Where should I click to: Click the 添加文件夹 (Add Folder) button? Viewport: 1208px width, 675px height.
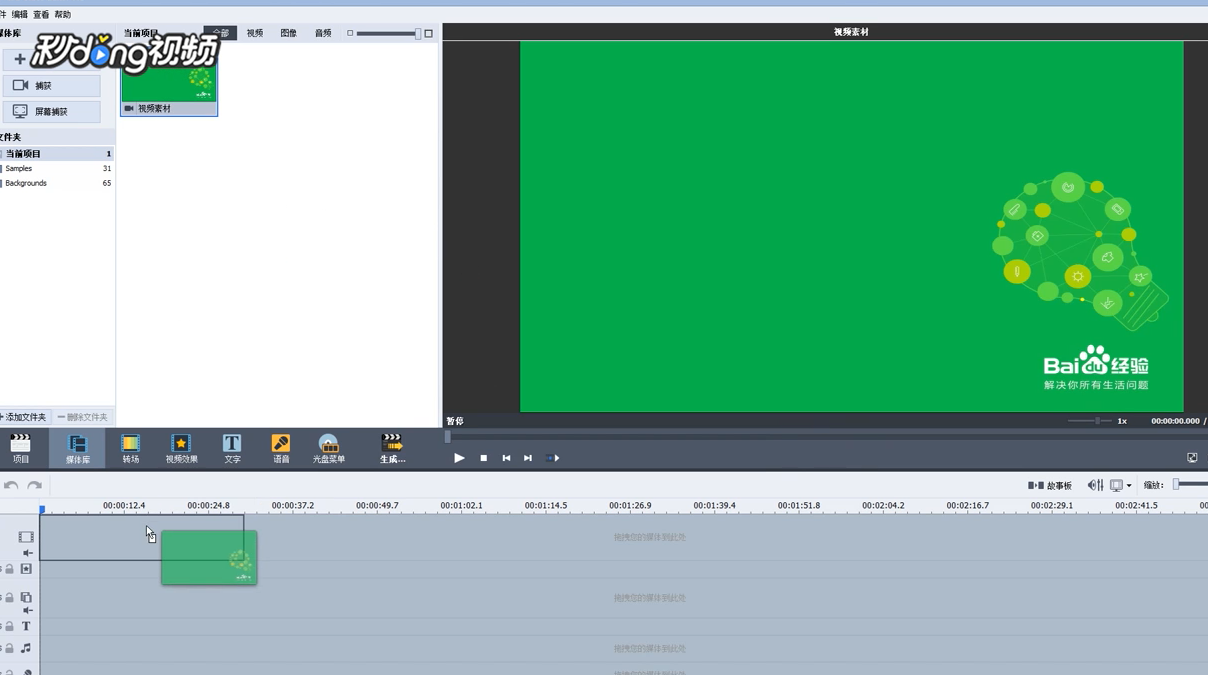[x=25, y=417]
